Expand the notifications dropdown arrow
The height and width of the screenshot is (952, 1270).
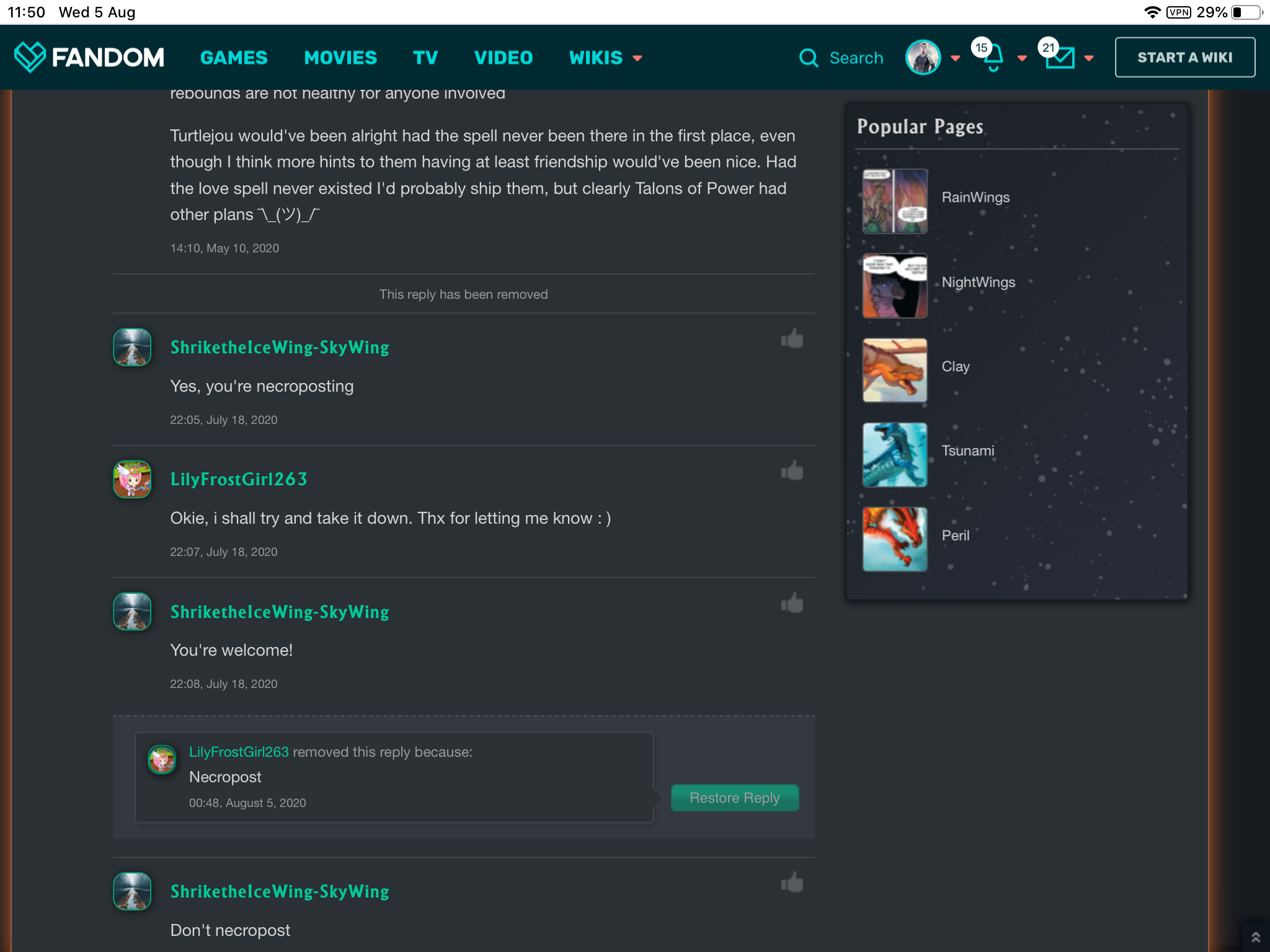pyautogui.click(x=1022, y=58)
